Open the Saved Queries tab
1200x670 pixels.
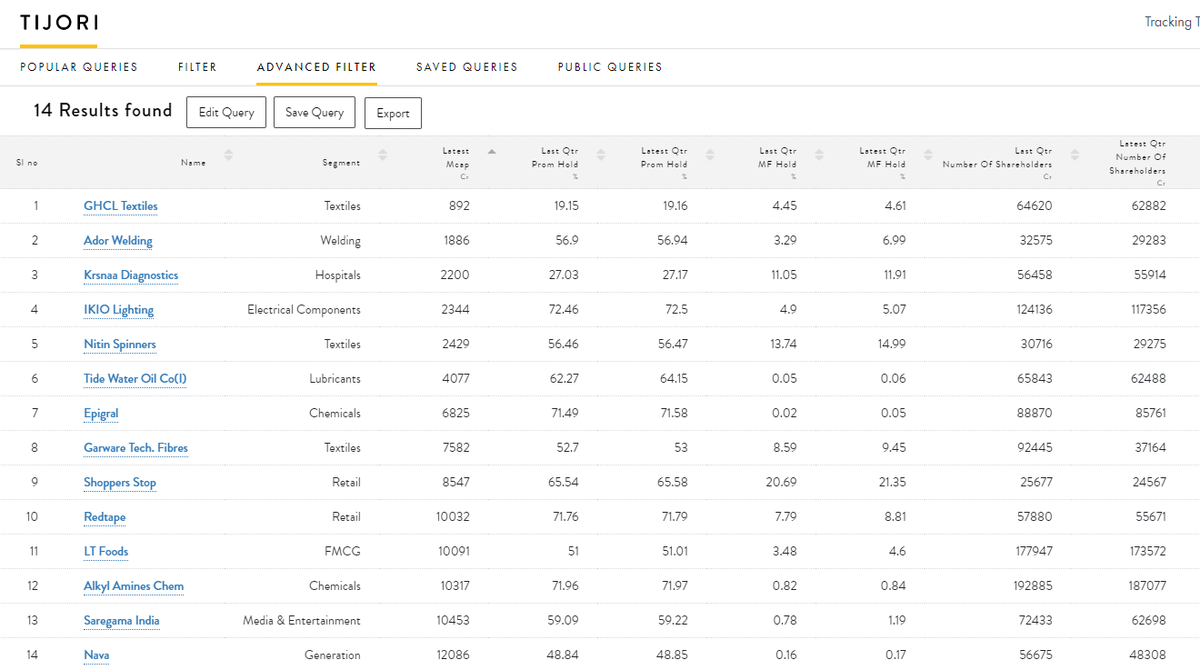(467, 67)
